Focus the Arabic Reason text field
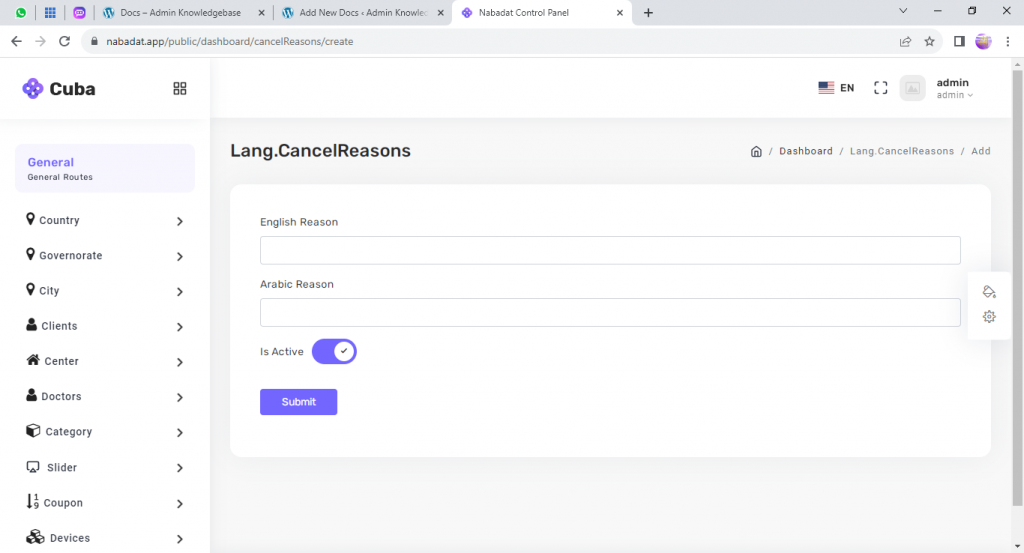 pos(610,312)
